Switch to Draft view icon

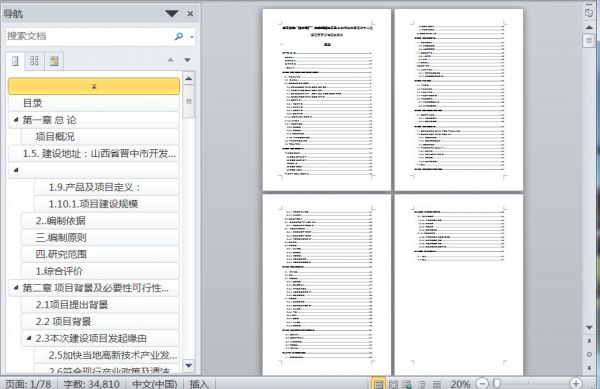tap(437, 384)
